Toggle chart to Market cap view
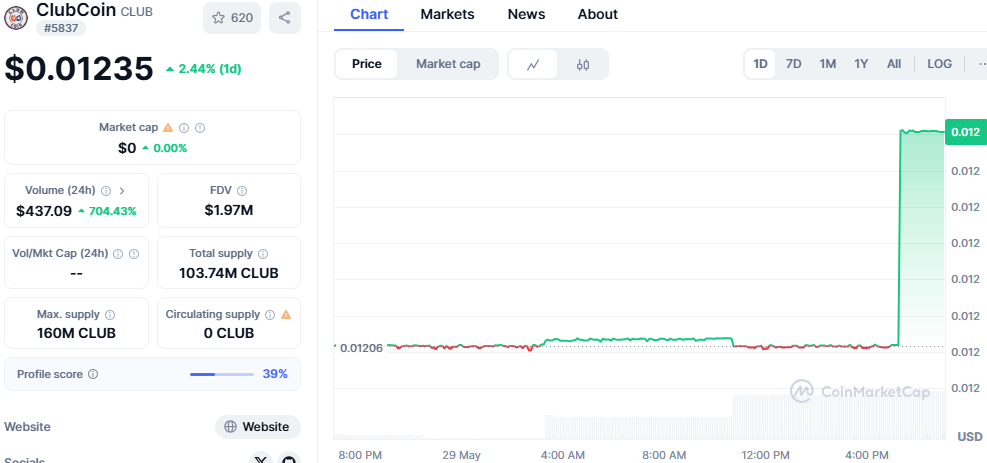Viewport: 987px width, 463px height. coord(448,64)
